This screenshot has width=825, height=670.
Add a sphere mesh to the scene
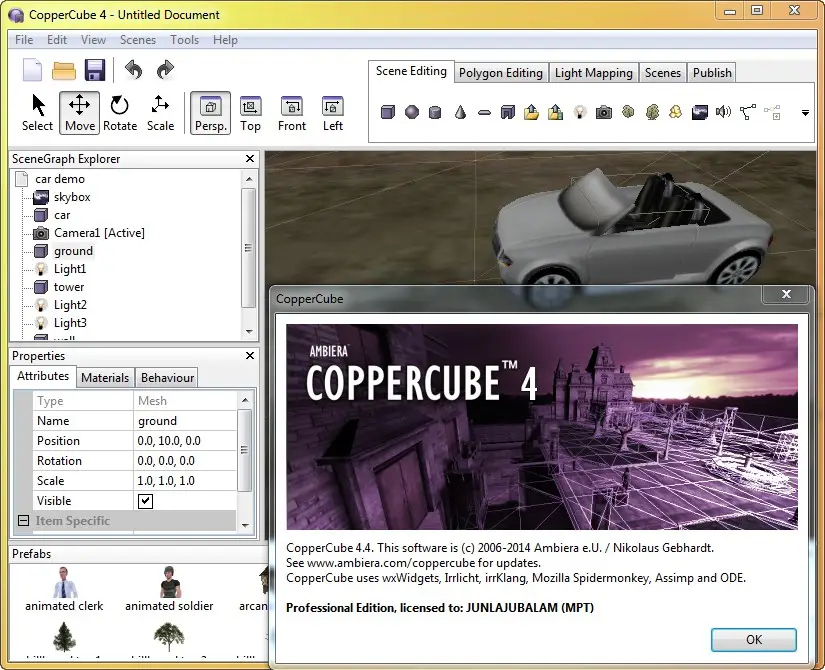tap(412, 112)
